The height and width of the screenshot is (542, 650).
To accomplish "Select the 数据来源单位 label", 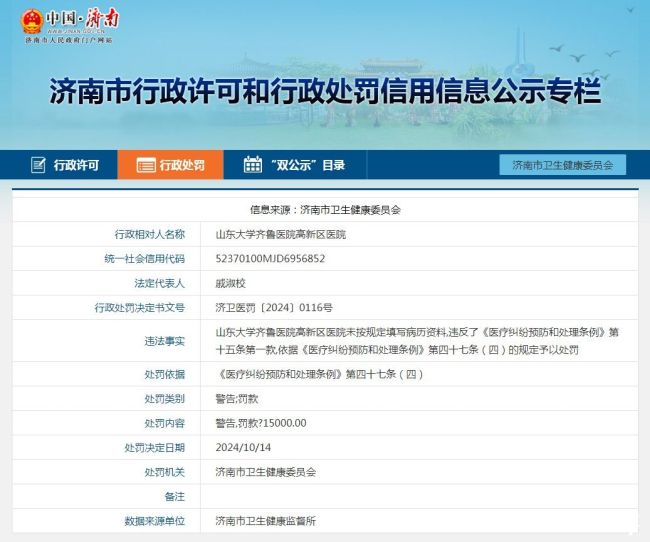I will point(154,521).
